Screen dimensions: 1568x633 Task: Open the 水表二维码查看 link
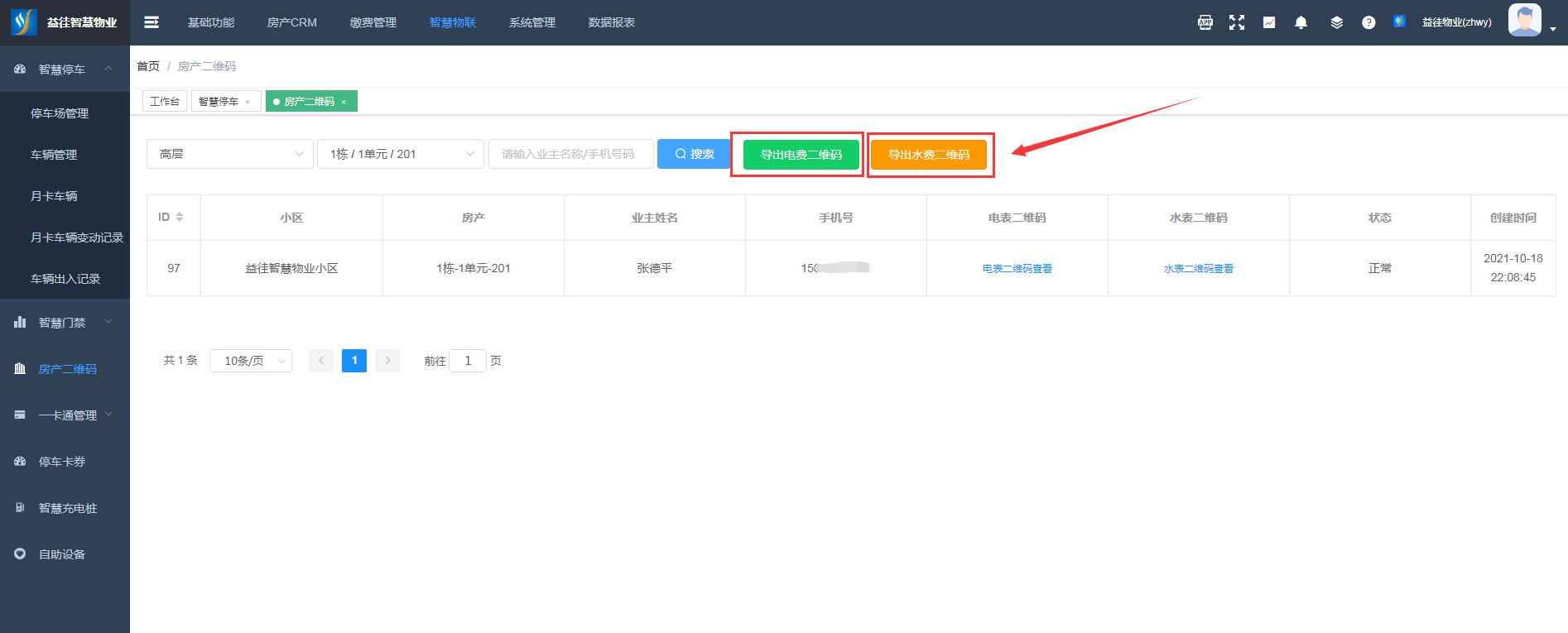point(1199,269)
